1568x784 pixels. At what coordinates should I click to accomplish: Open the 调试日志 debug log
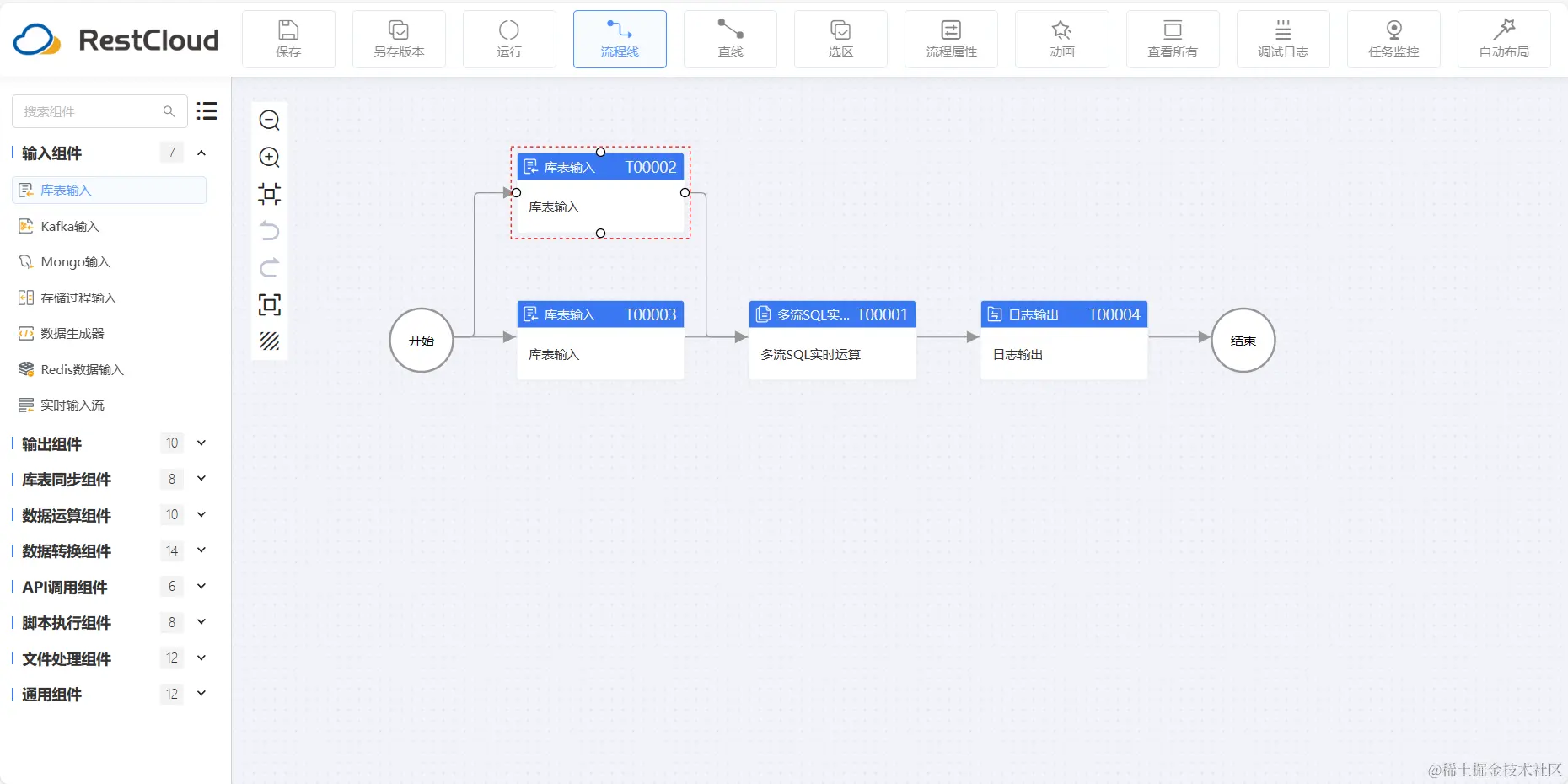pyautogui.click(x=1283, y=39)
